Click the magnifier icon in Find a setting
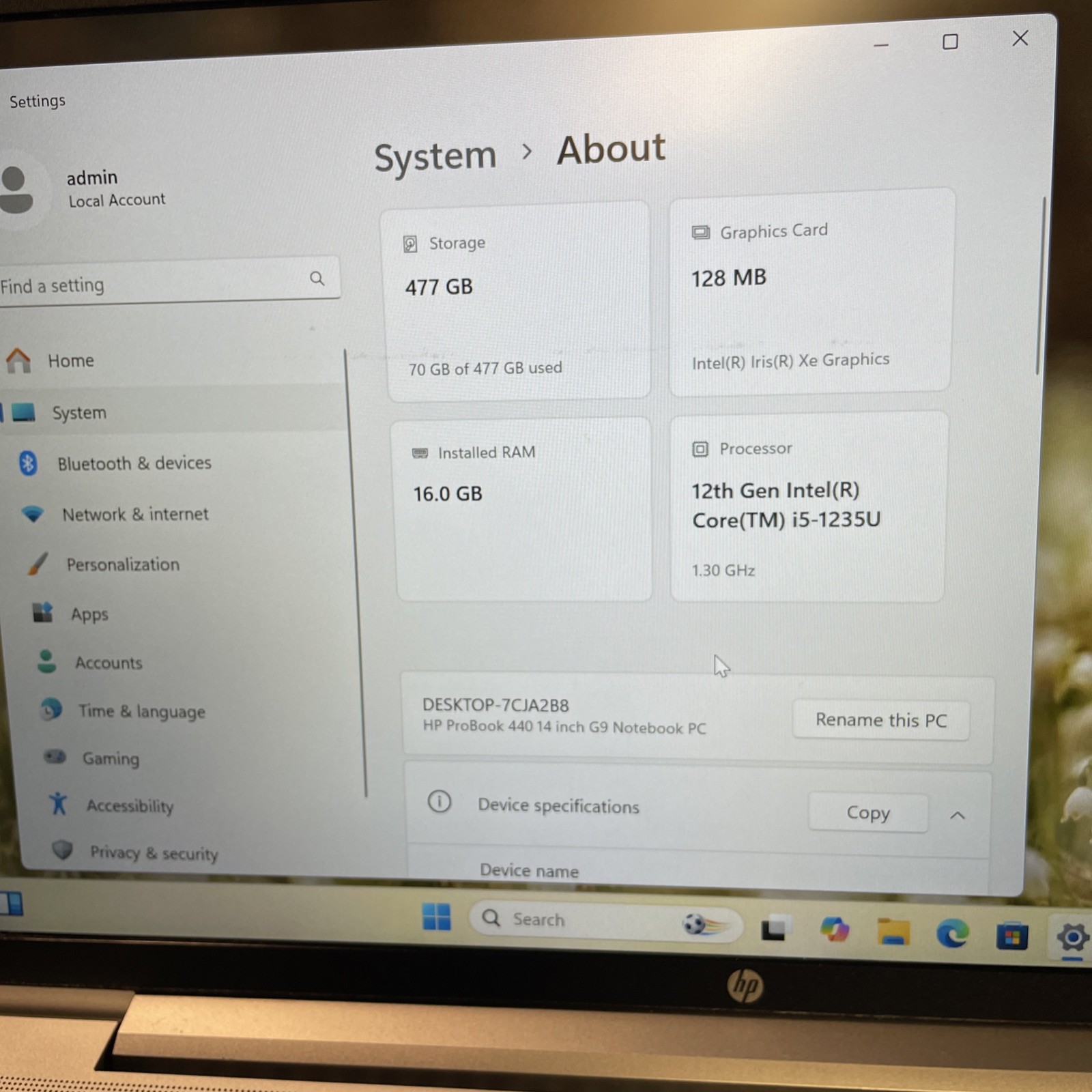 317,278
